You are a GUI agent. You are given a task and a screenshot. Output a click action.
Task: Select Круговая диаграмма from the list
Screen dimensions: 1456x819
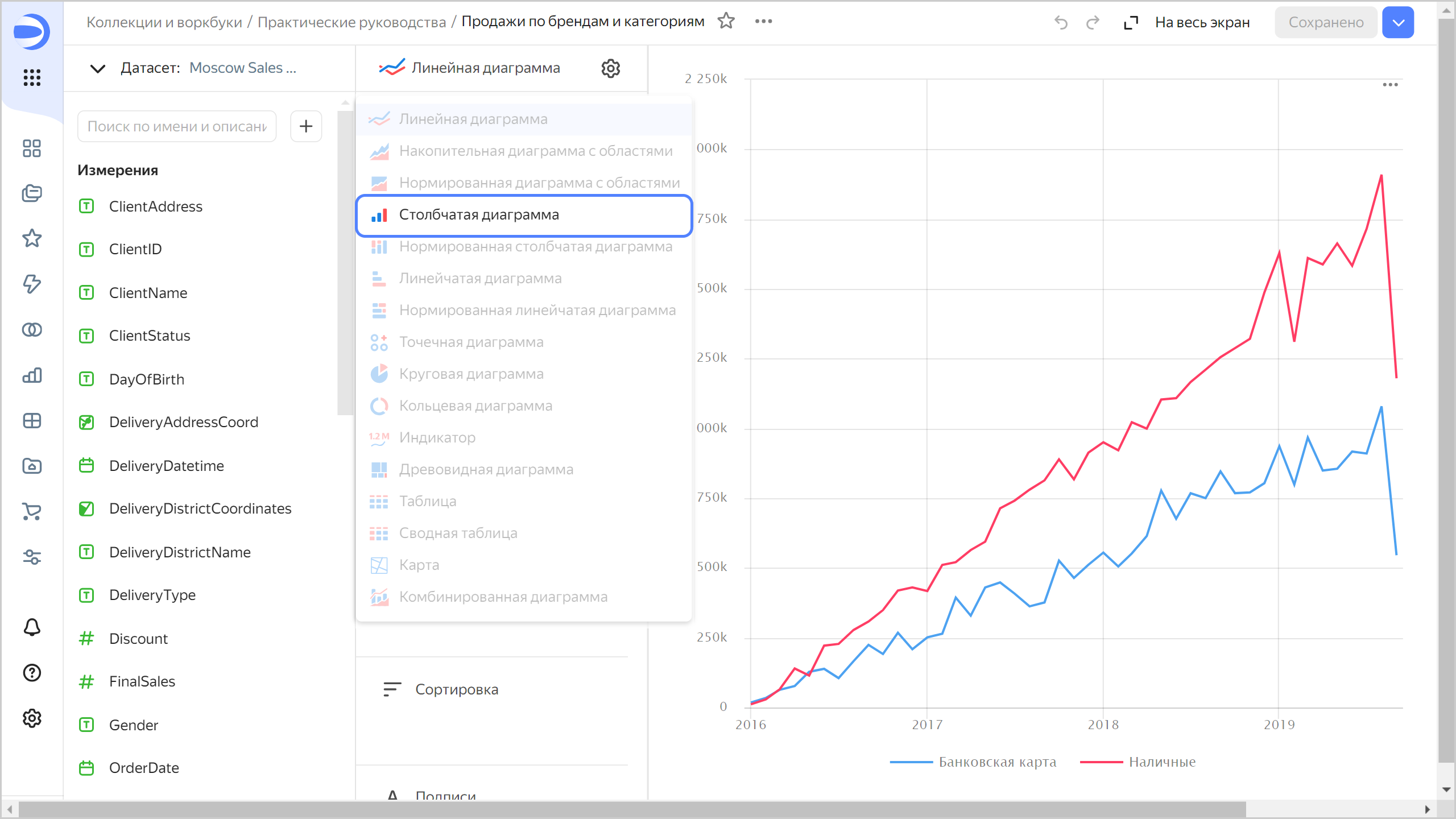point(471,374)
